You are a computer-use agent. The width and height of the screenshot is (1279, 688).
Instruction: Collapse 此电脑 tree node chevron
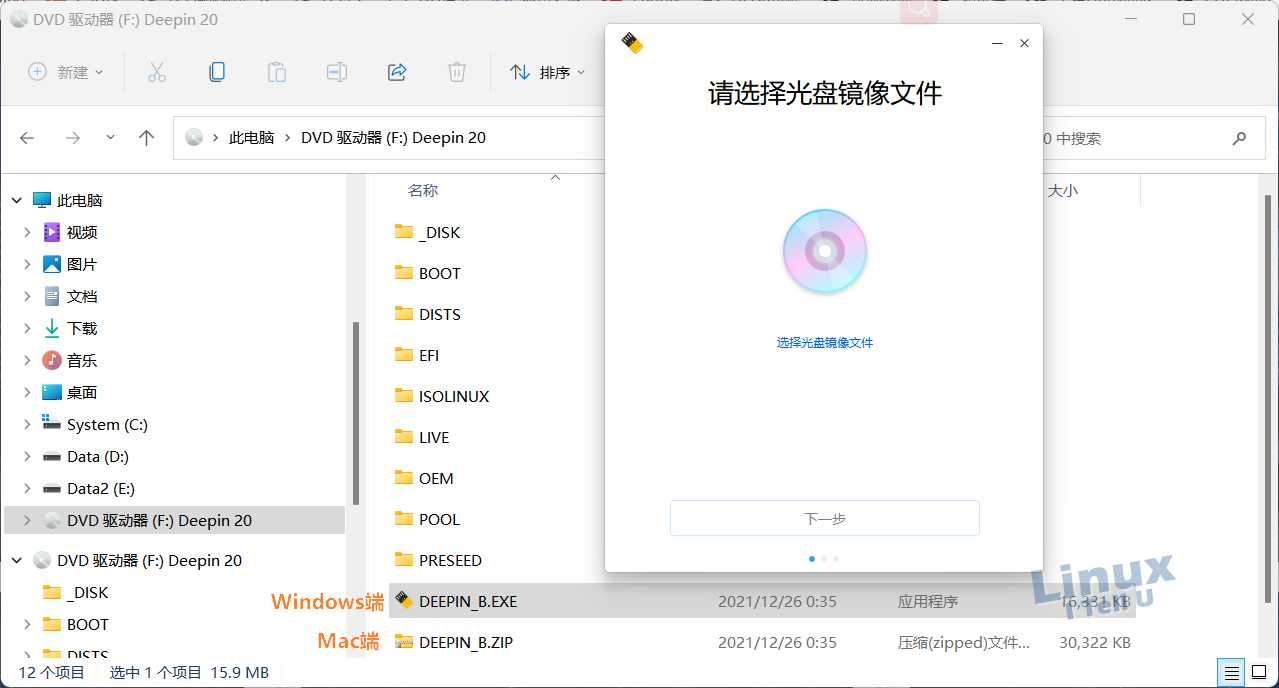17,200
